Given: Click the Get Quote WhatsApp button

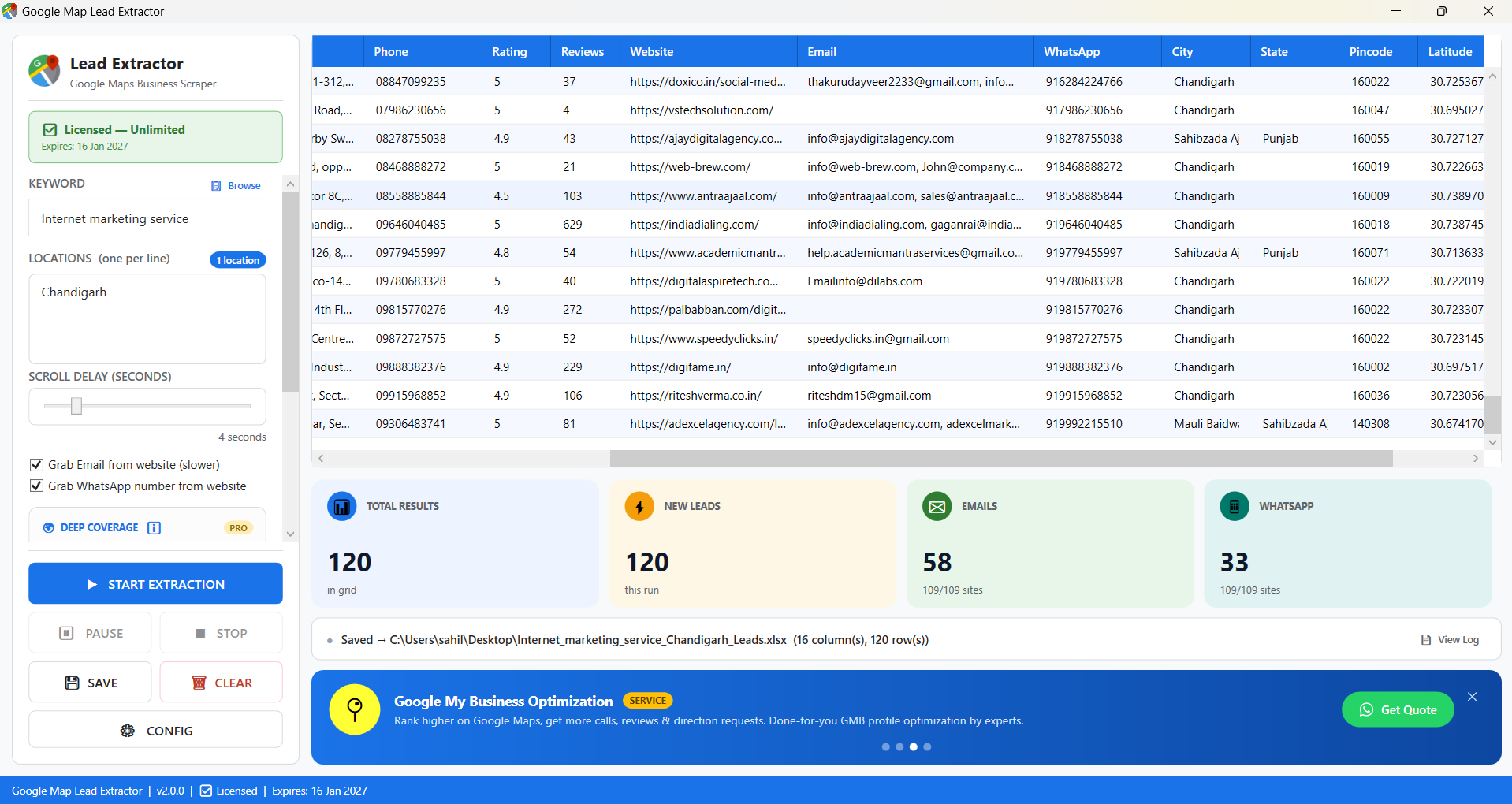Looking at the screenshot, I should 1398,709.
